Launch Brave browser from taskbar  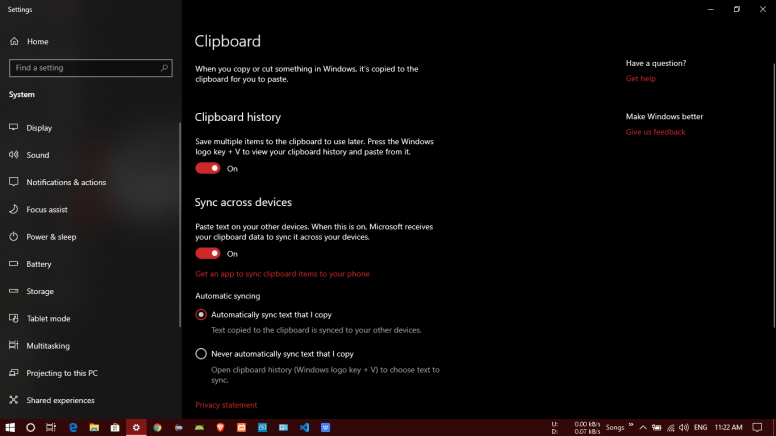220,428
